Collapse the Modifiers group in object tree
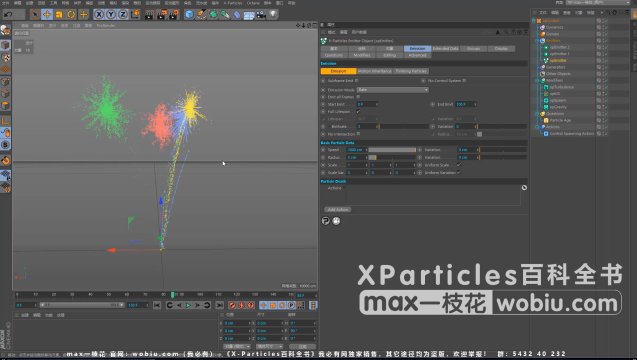 (x=537, y=80)
